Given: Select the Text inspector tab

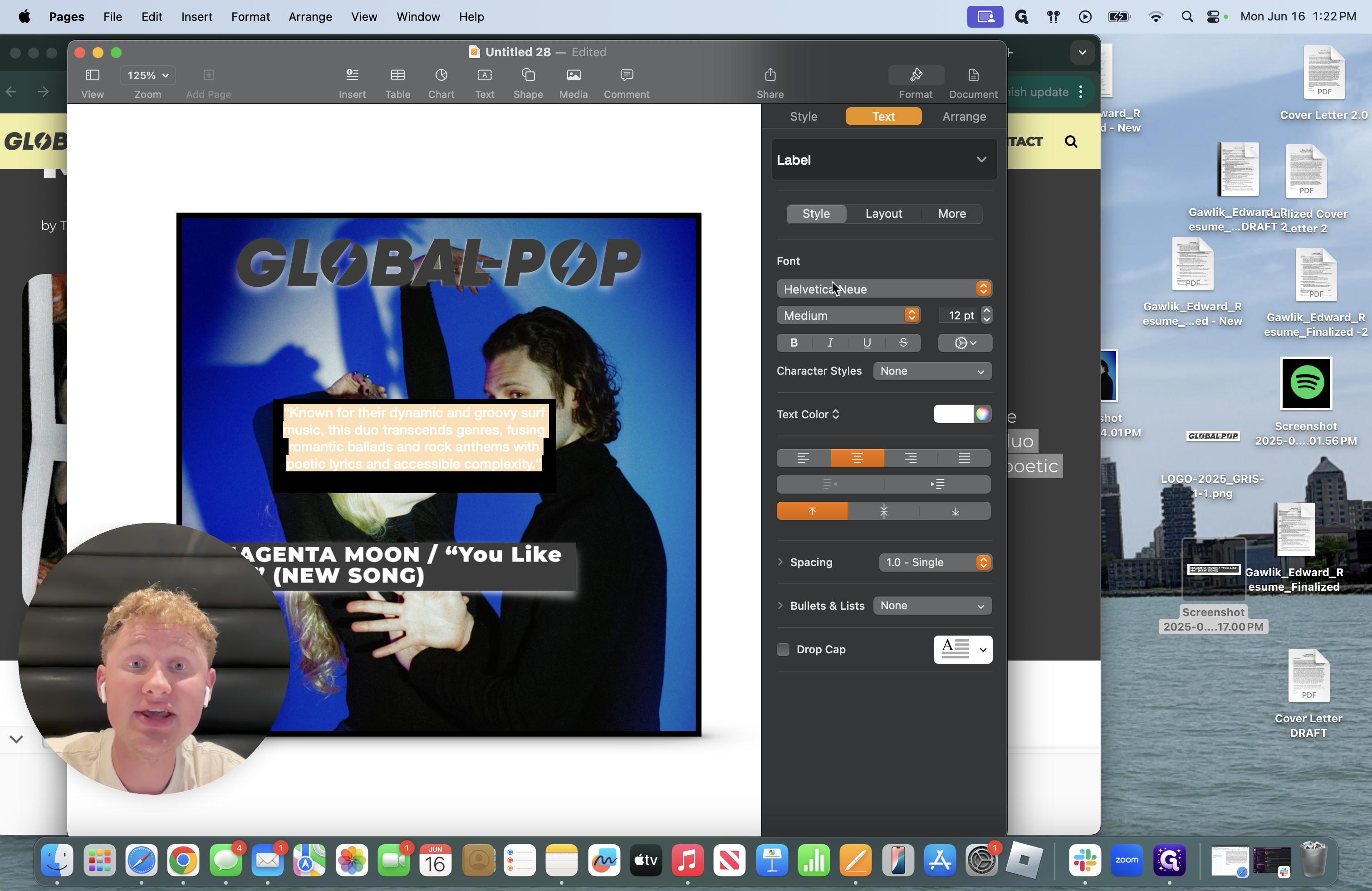Looking at the screenshot, I should pos(883,117).
